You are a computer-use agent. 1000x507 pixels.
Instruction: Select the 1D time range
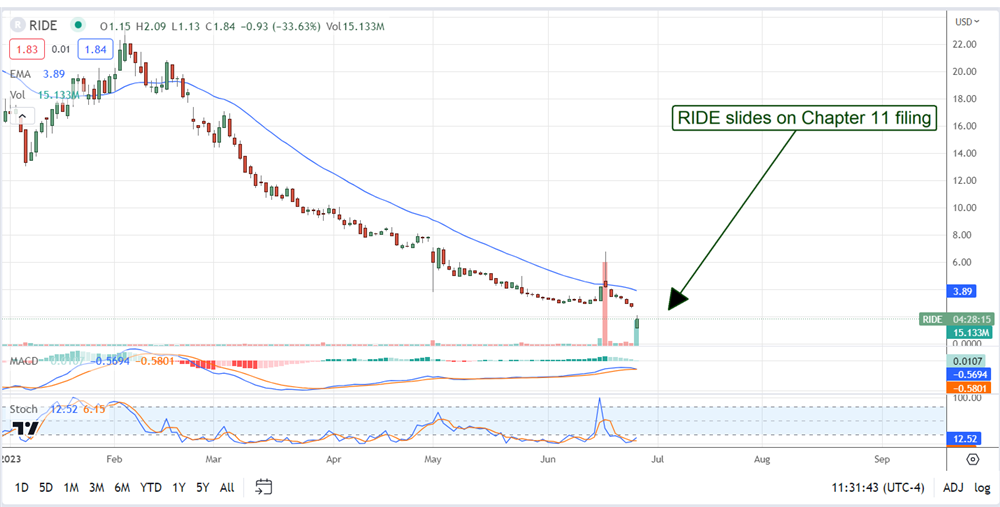point(22,488)
